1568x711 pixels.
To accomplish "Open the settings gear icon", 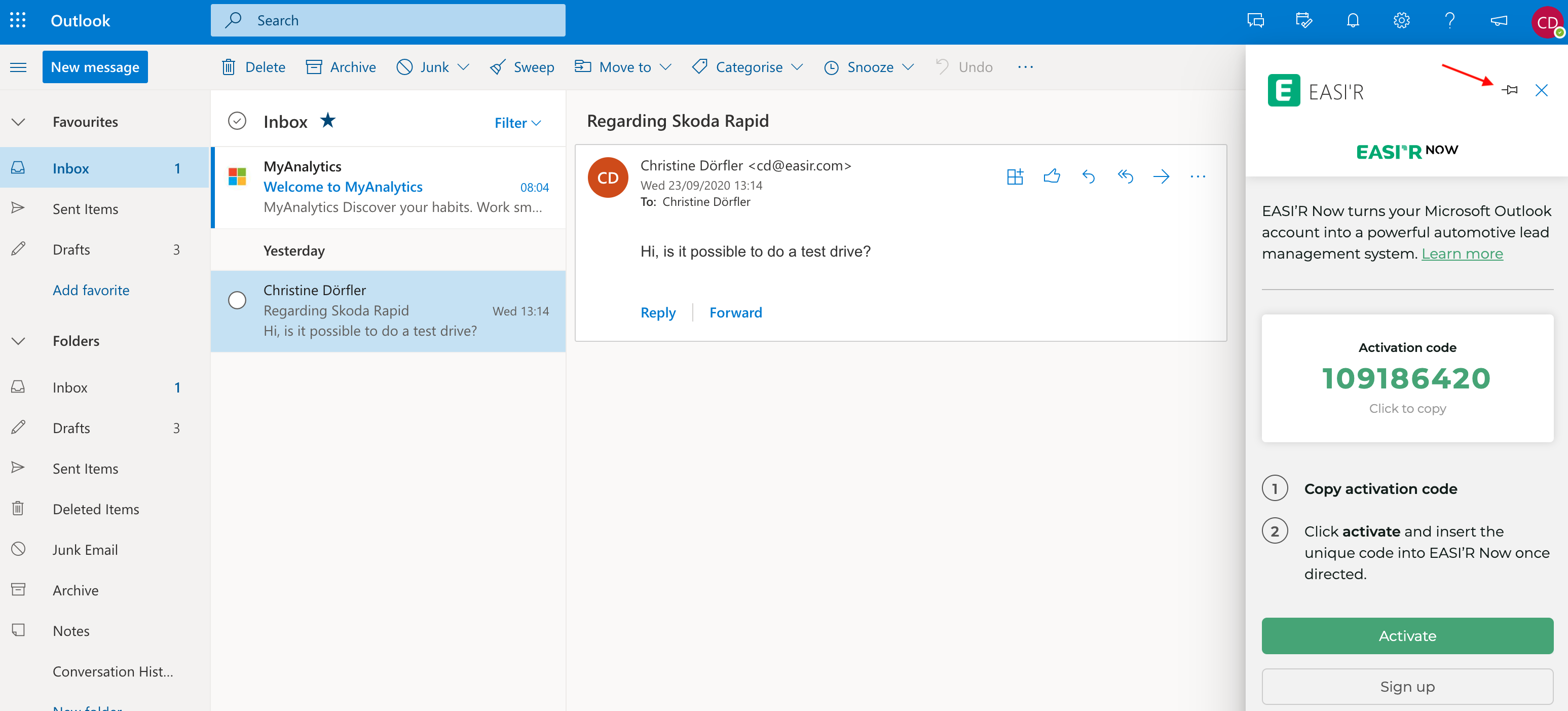I will 1401,21.
